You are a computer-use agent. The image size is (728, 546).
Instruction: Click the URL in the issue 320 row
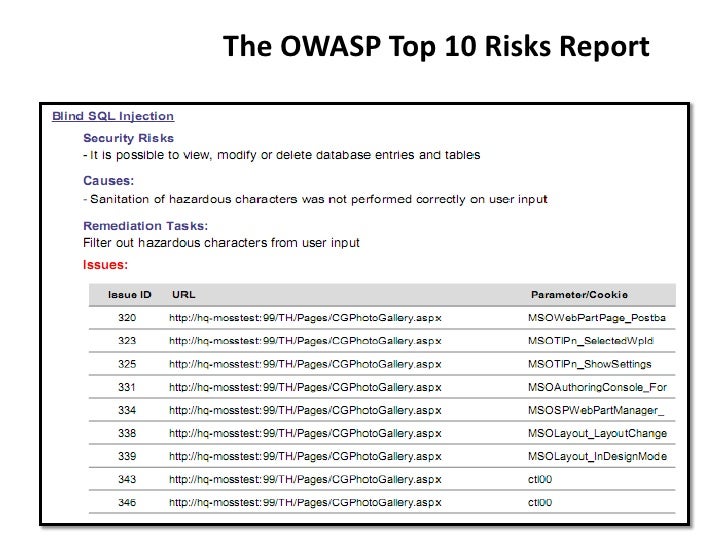305,318
